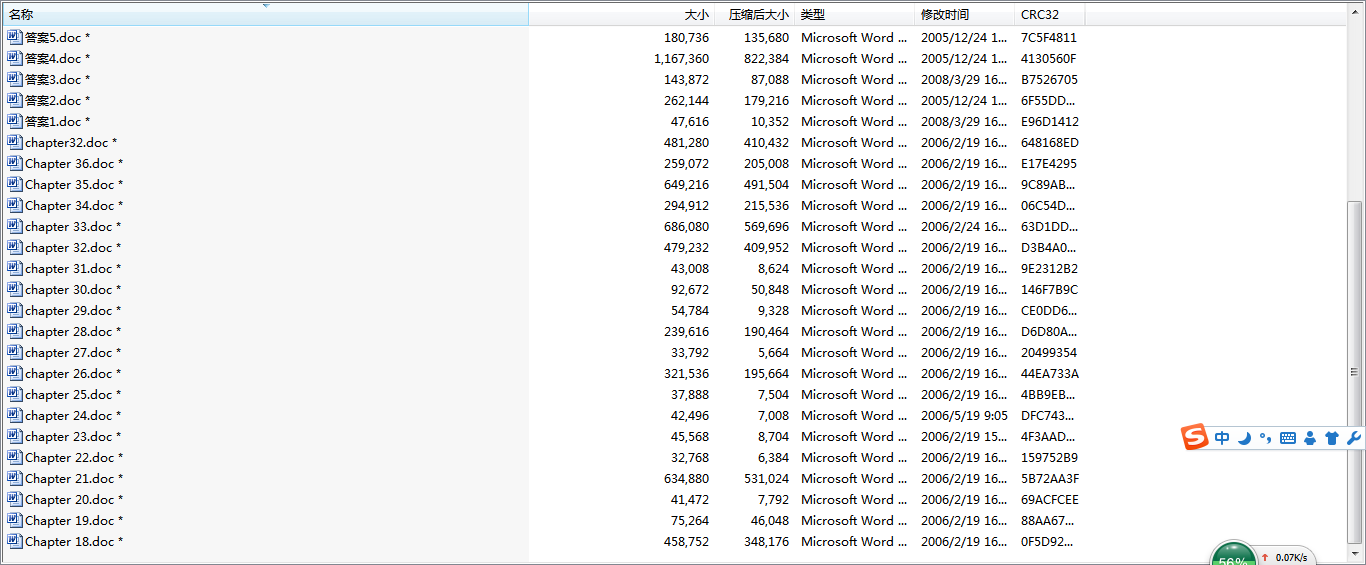Open the wrench settings icon on input toolbar
Image resolution: width=1366 pixels, height=565 pixels.
click(1354, 438)
